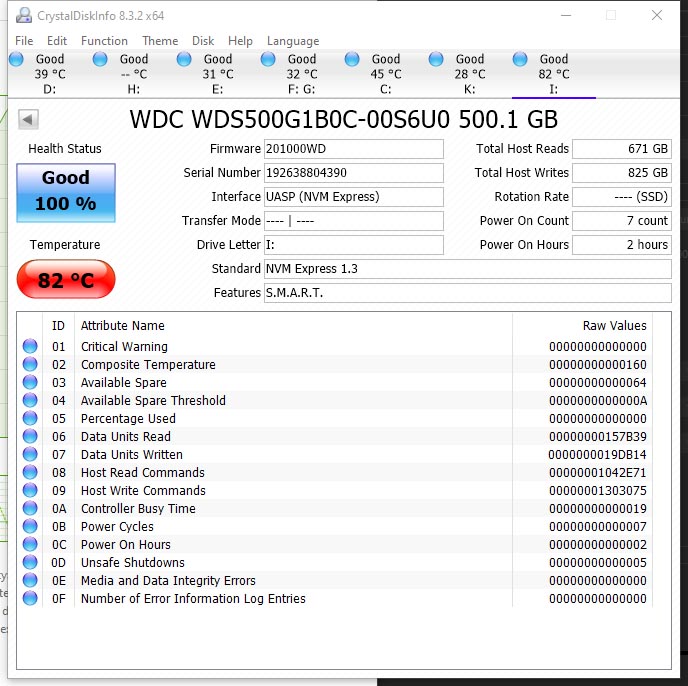Click raw value 0000000157B39

[x=598, y=437]
